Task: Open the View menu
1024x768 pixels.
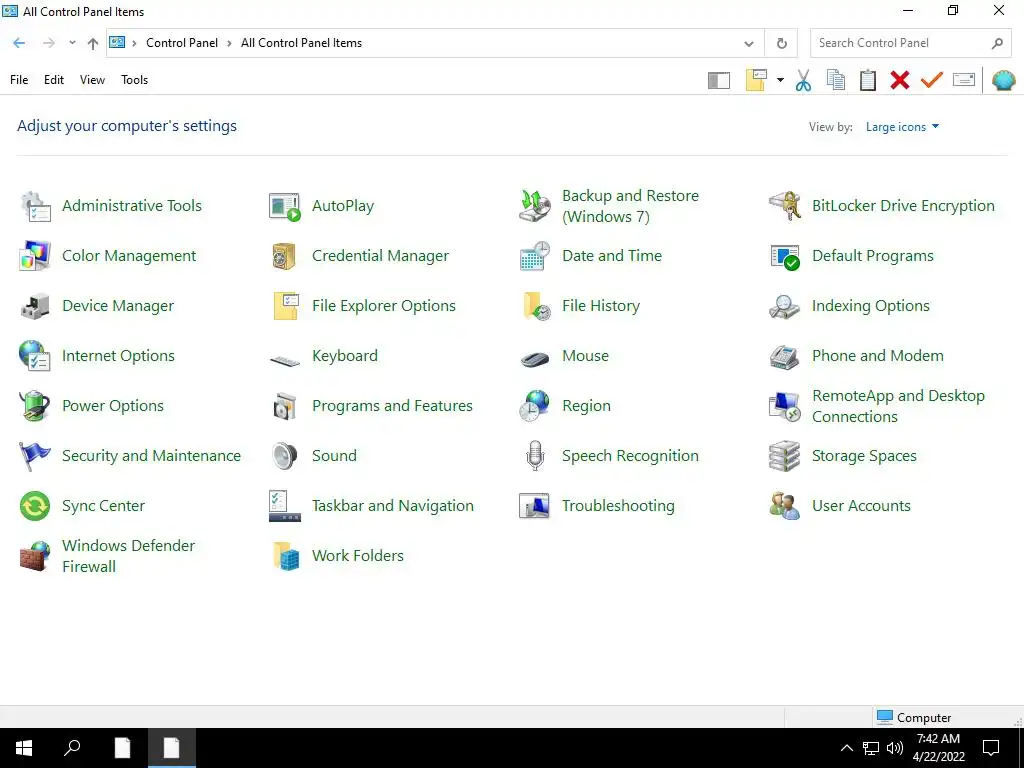Action: [92, 80]
